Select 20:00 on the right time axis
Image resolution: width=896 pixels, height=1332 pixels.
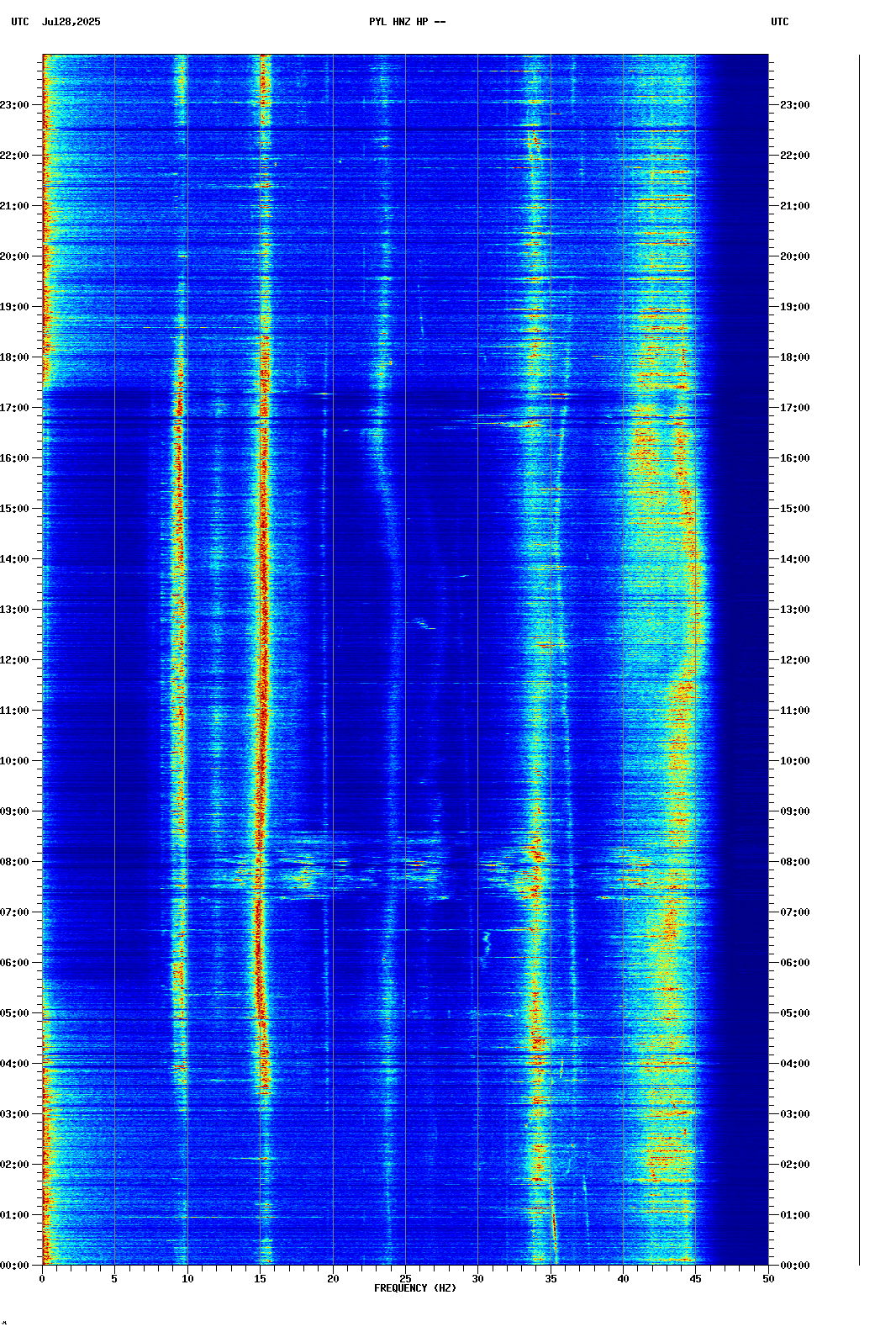coord(794,256)
